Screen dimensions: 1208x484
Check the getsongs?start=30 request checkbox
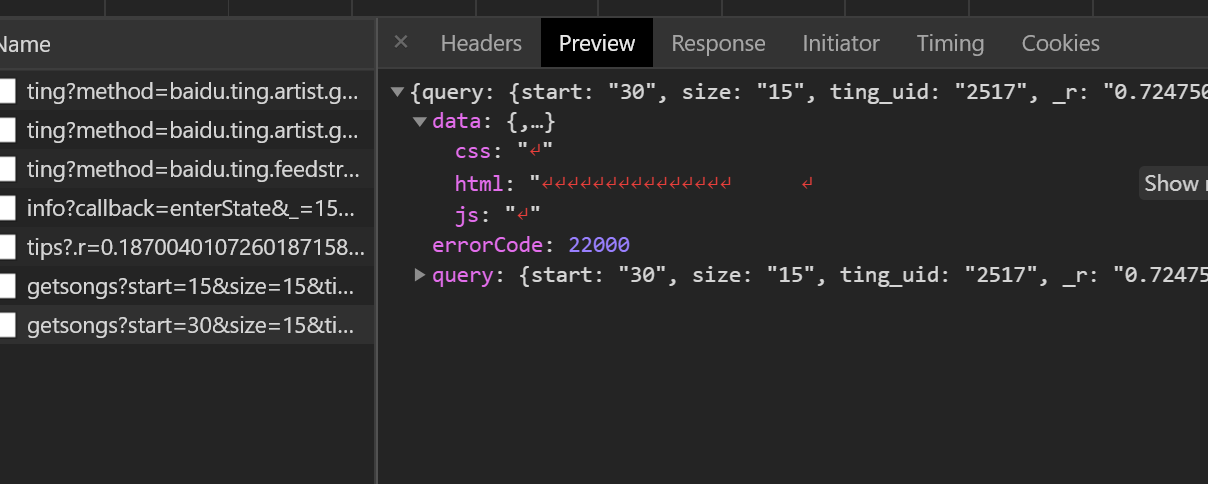(6, 325)
